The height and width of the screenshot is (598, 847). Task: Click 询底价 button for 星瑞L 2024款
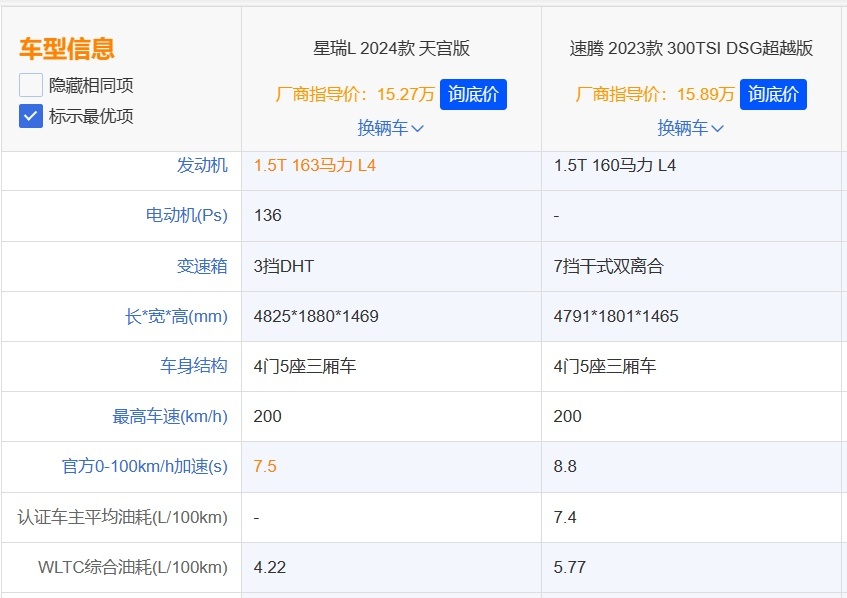[x=473, y=95]
